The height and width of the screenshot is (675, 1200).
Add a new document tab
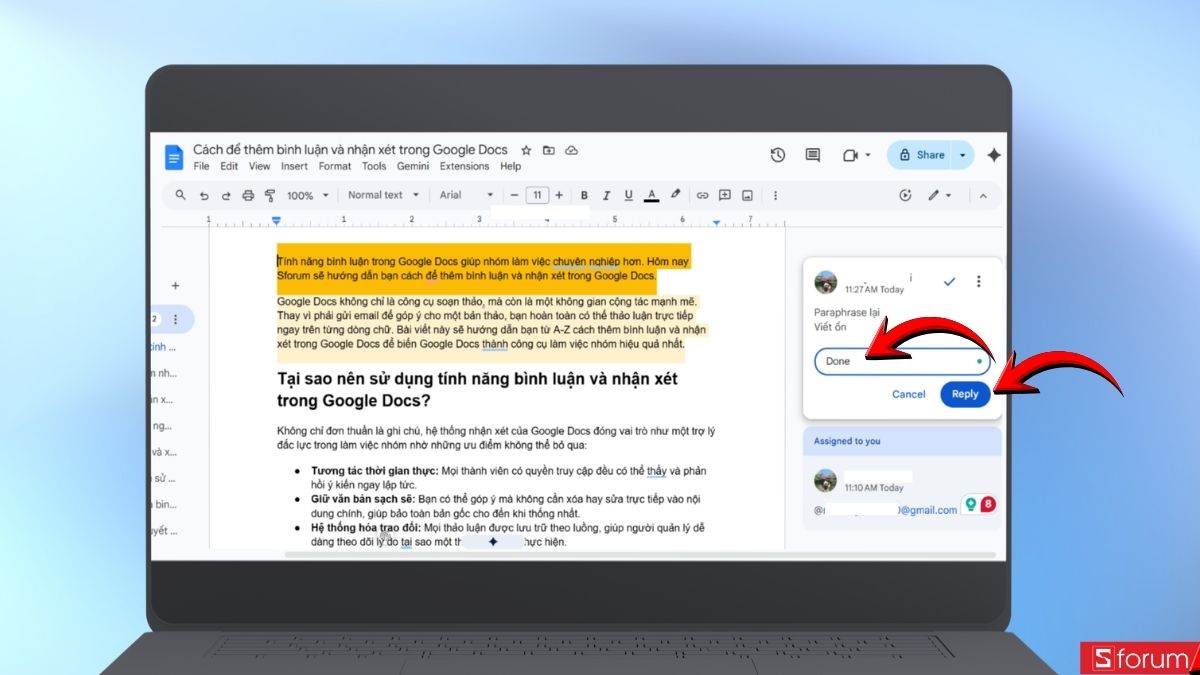point(175,286)
